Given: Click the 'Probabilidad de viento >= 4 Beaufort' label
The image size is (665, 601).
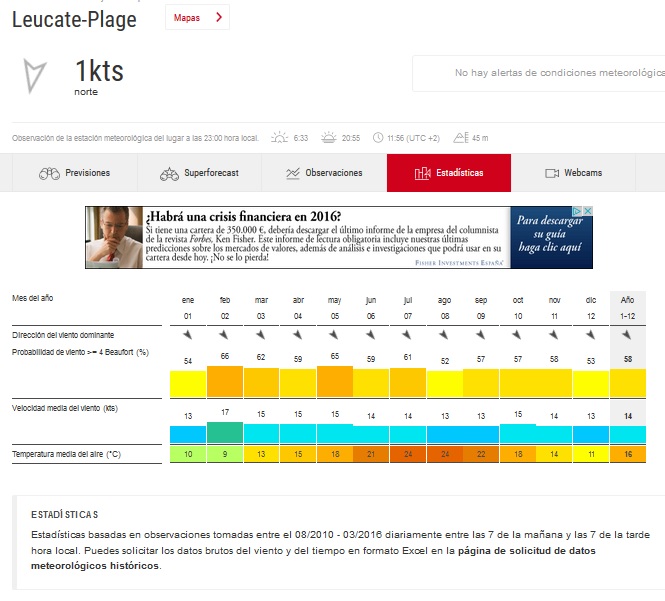Looking at the screenshot, I should (x=81, y=352).
